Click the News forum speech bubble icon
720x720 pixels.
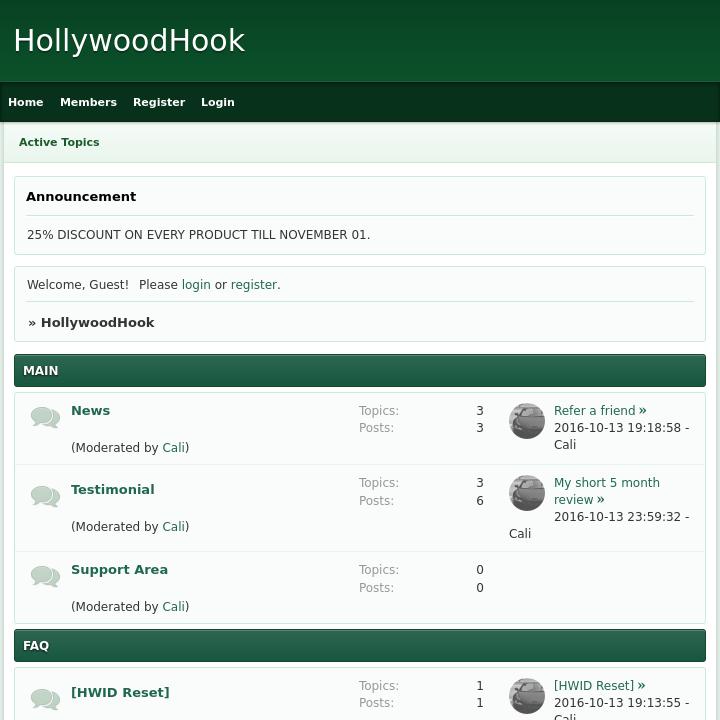(x=45, y=417)
